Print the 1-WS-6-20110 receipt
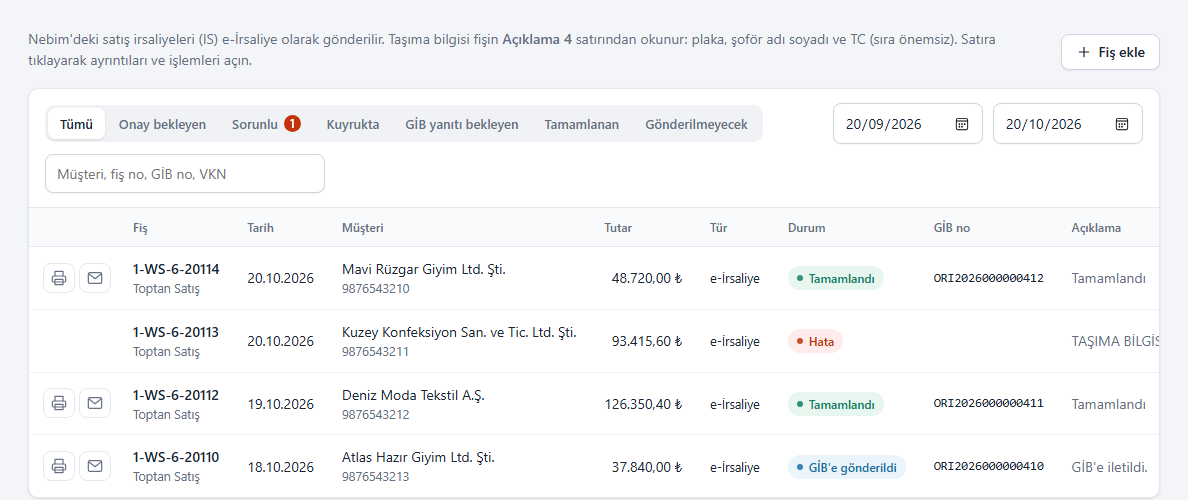Image resolution: width=1188 pixels, height=500 pixels. 59,466
